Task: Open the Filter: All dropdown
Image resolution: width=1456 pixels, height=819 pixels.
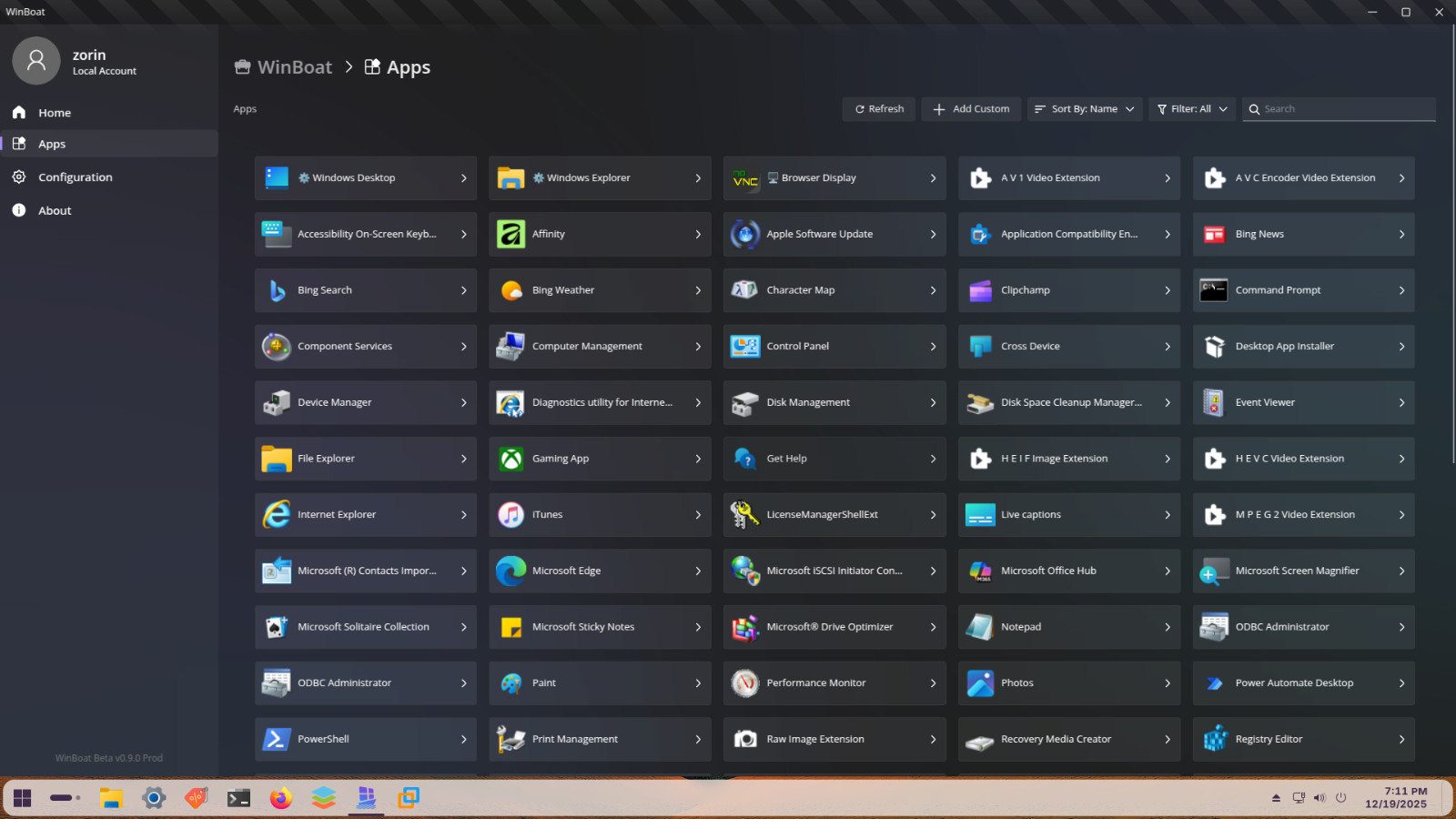Action: click(x=1192, y=109)
